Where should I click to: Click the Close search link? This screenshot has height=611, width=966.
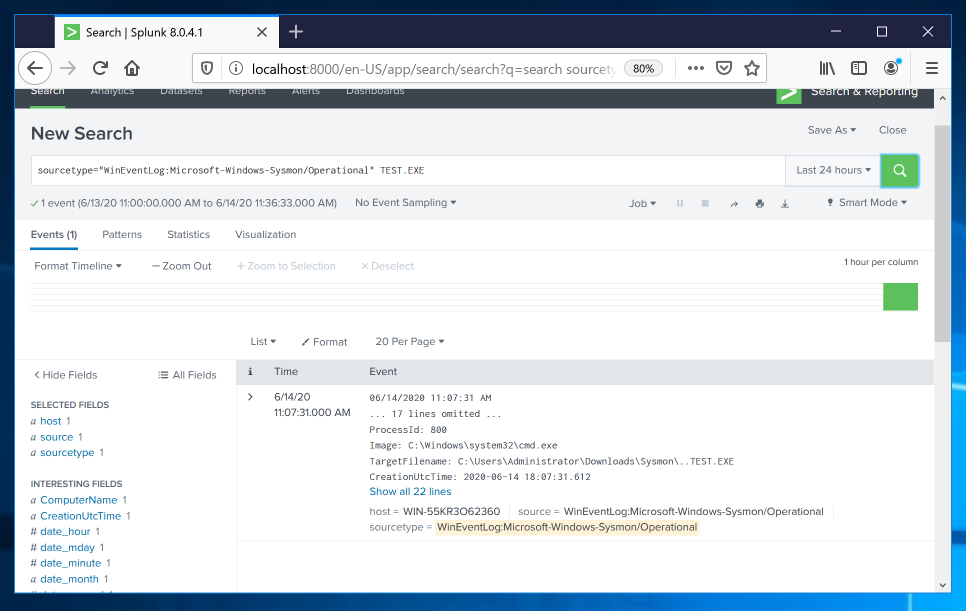(892, 130)
